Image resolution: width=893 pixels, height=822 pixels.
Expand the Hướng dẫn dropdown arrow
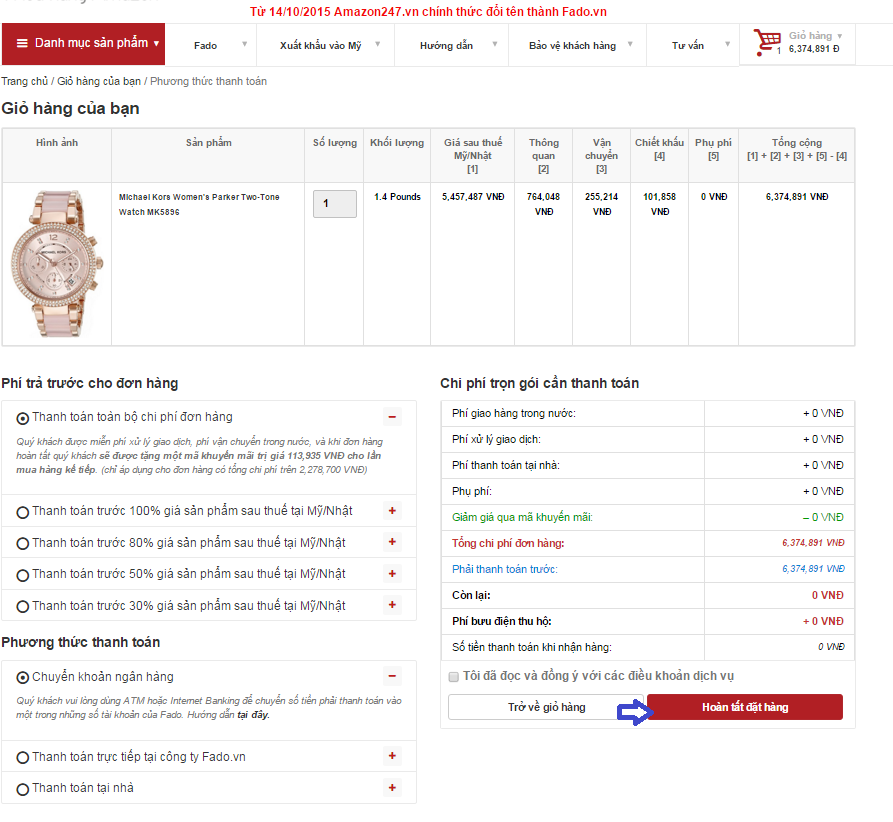(x=495, y=44)
